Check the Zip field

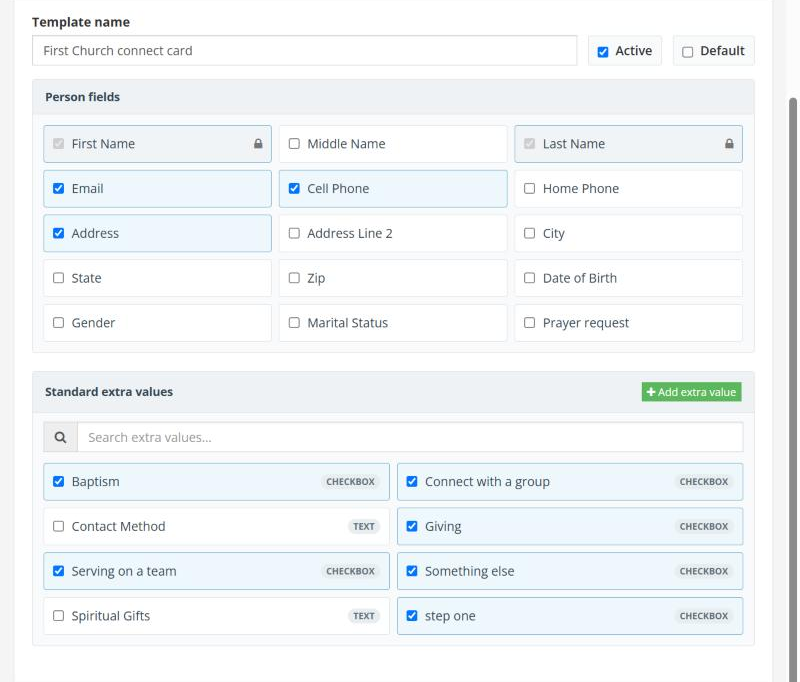click(x=294, y=278)
